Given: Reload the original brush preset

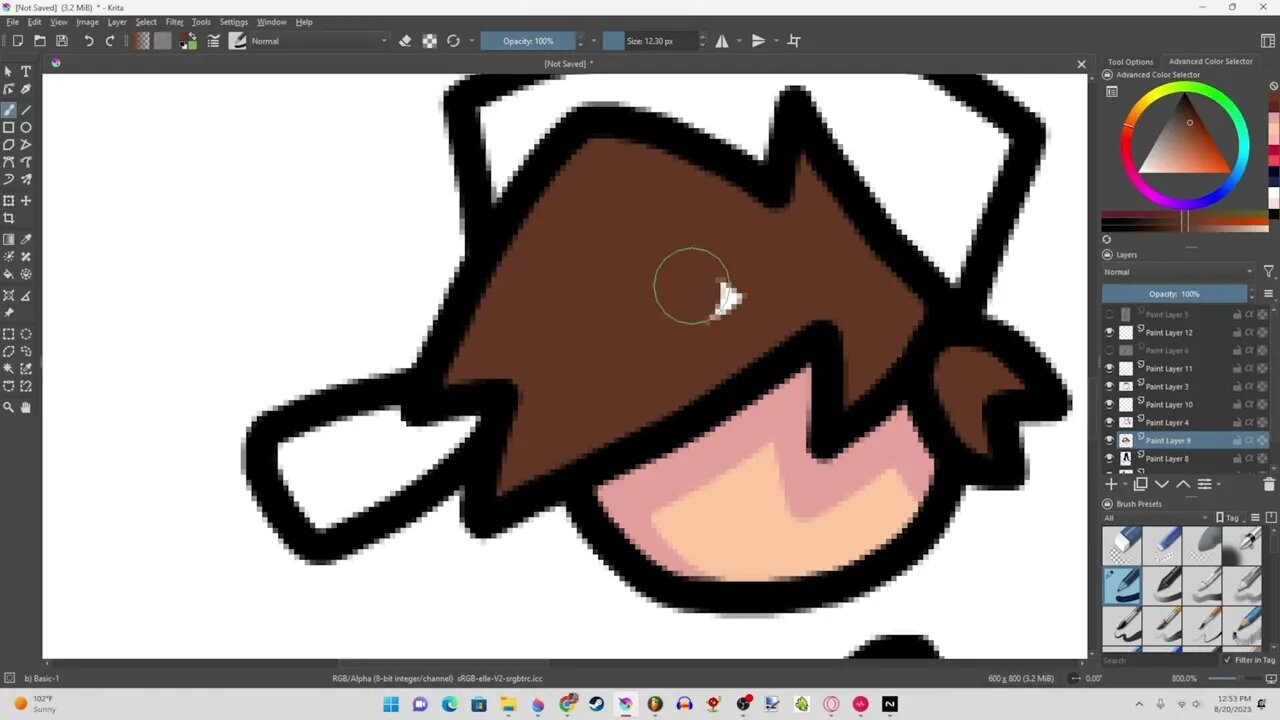Looking at the screenshot, I should tap(453, 41).
